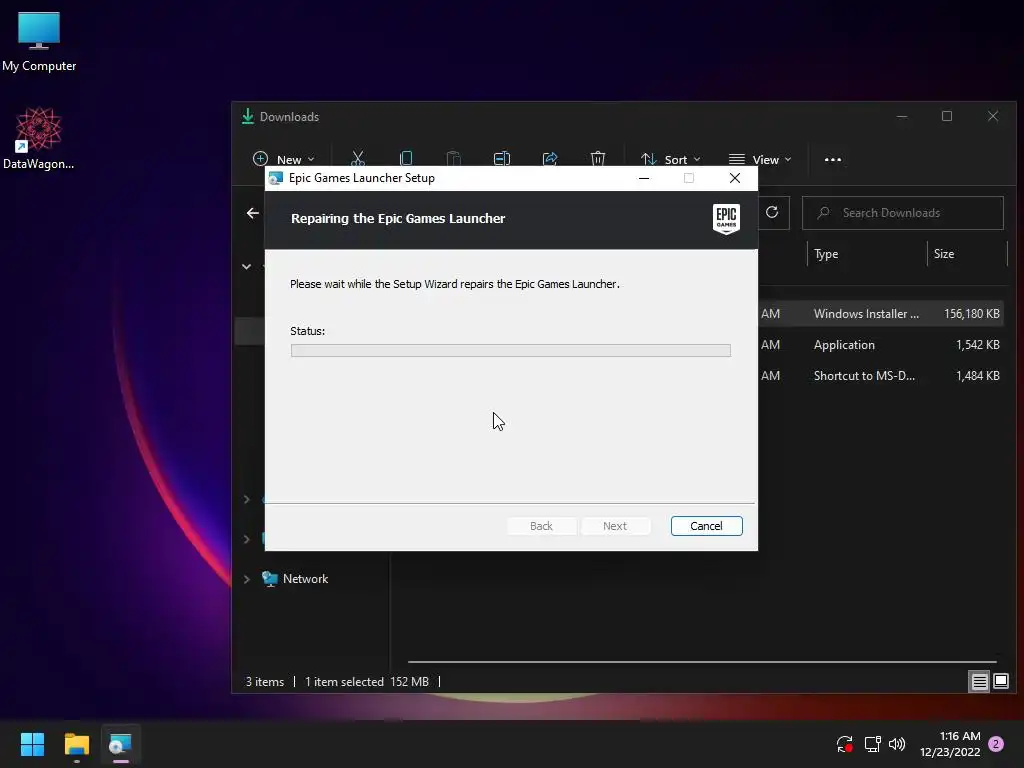Click the 3 items status bar text
This screenshot has height=768, width=1024.
[264, 682]
